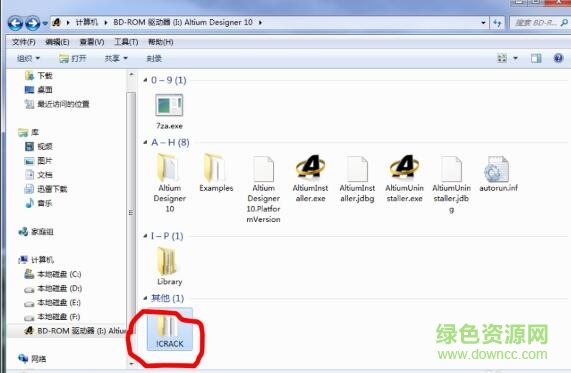571x373 pixels.
Task: Open the 迅雷下载 library
Action: [46, 189]
